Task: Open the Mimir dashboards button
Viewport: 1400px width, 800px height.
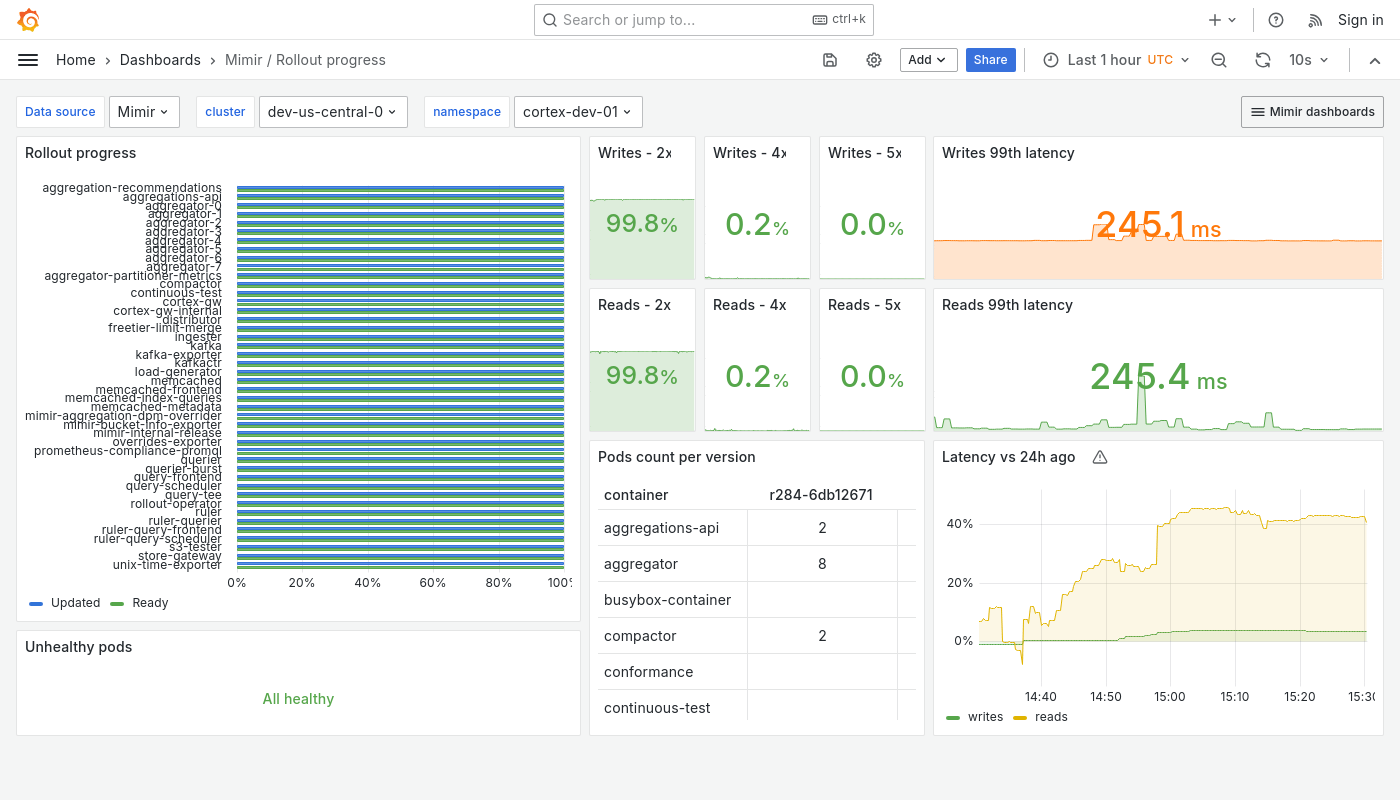Action: pyautogui.click(x=1311, y=111)
